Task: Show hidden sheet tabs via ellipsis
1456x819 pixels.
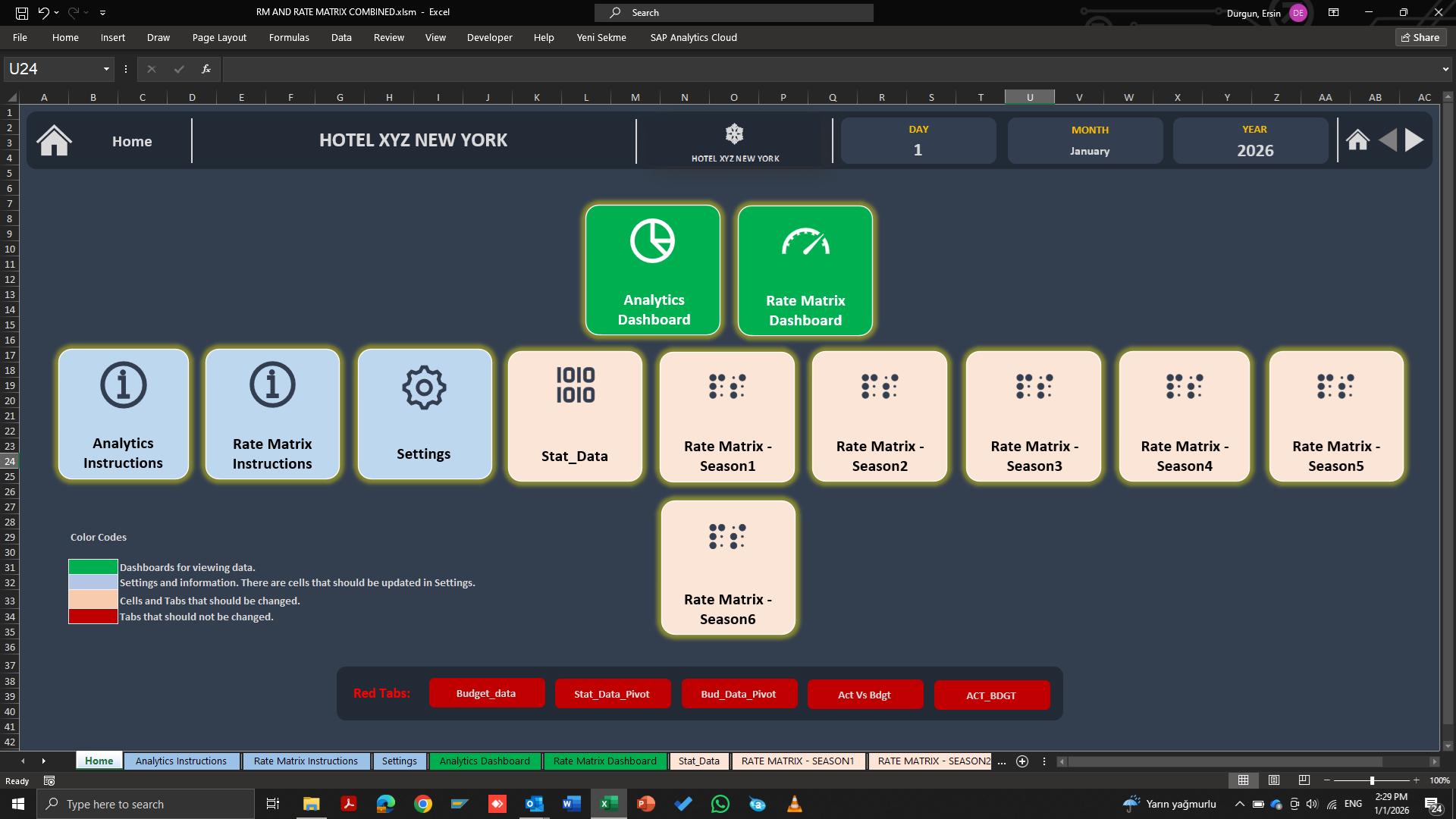Action: pyautogui.click(x=1001, y=761)
